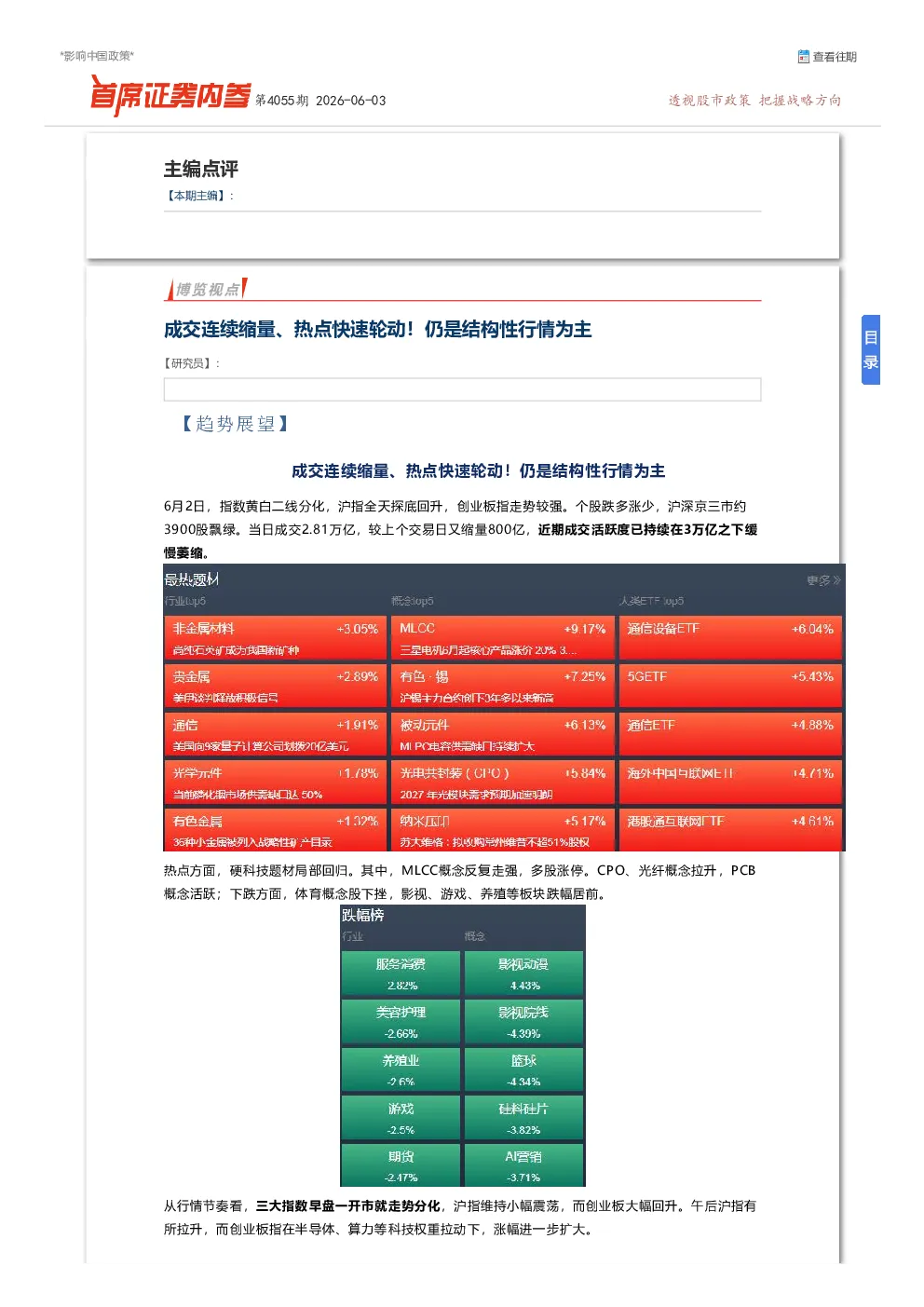Select the 通信ETF +4.88% tile

pyautogui.click(x=730, y=734)
